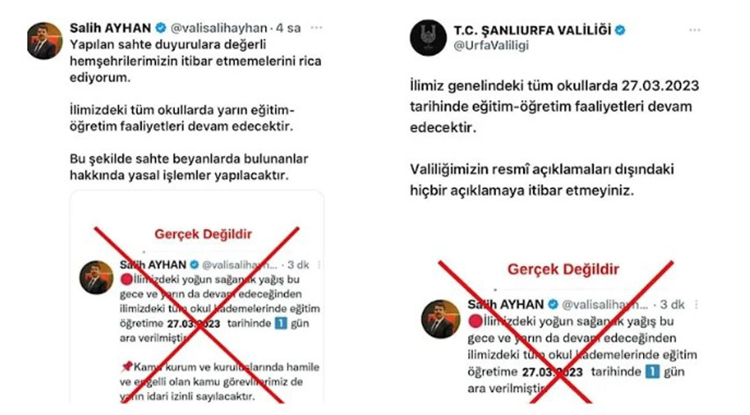Click the red circle emoji in left embedded tweet

pos(127,279)
